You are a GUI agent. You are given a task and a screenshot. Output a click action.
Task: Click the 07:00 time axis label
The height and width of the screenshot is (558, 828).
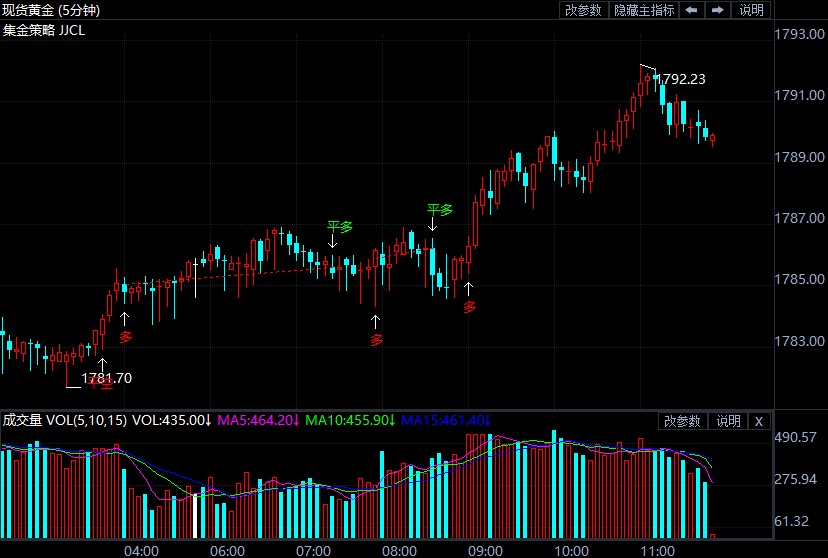point(314,551)
